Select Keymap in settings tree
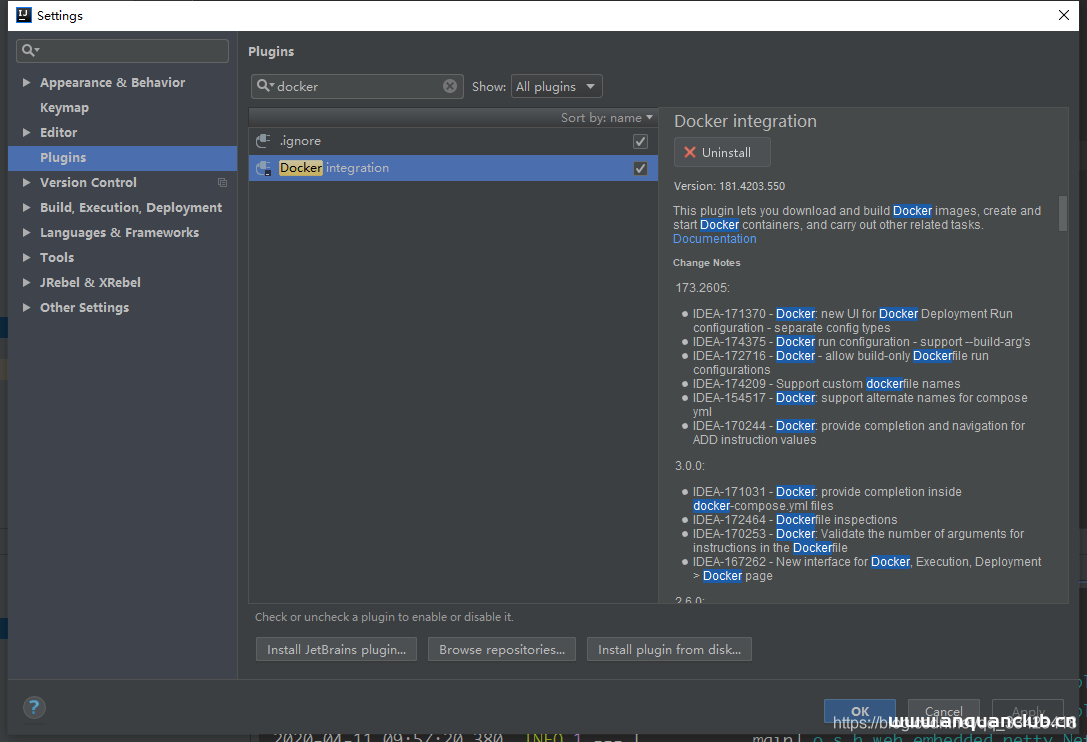The image size is (1087, 742). 64,107
